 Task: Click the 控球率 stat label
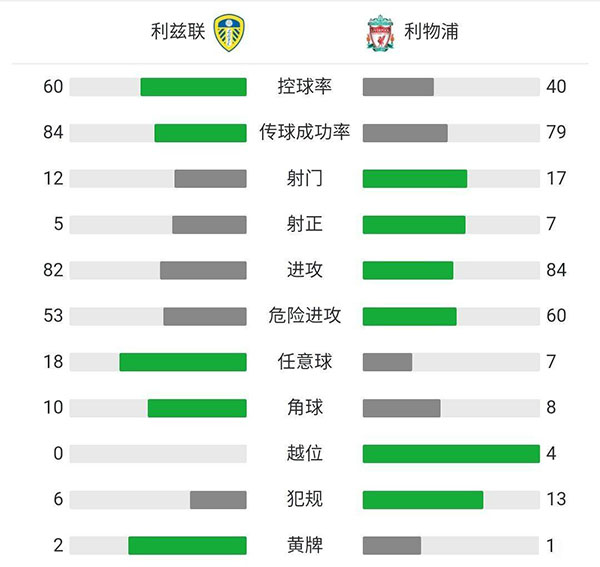click(x=304, y=87)
